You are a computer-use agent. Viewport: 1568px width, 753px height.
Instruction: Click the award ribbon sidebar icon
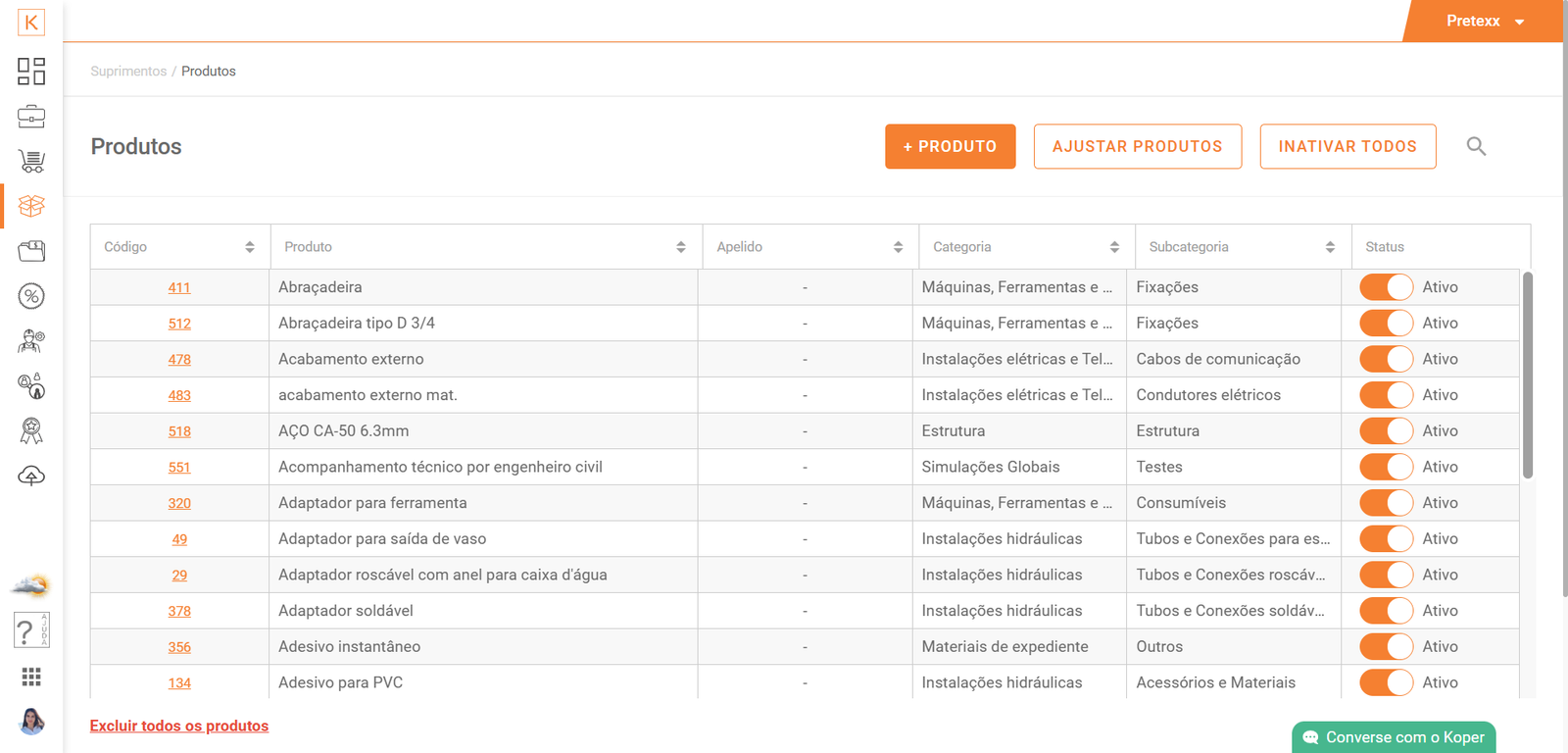tap(31, 431)
